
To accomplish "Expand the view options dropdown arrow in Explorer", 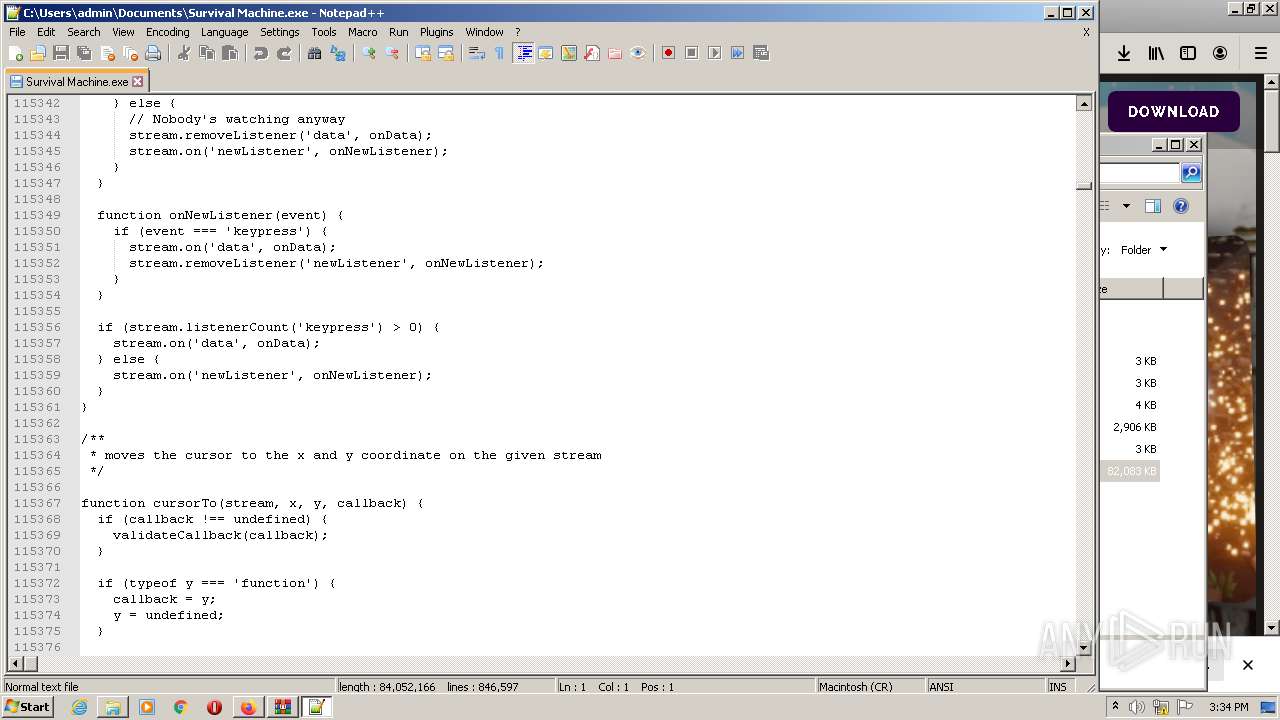I will [1126, 206].
